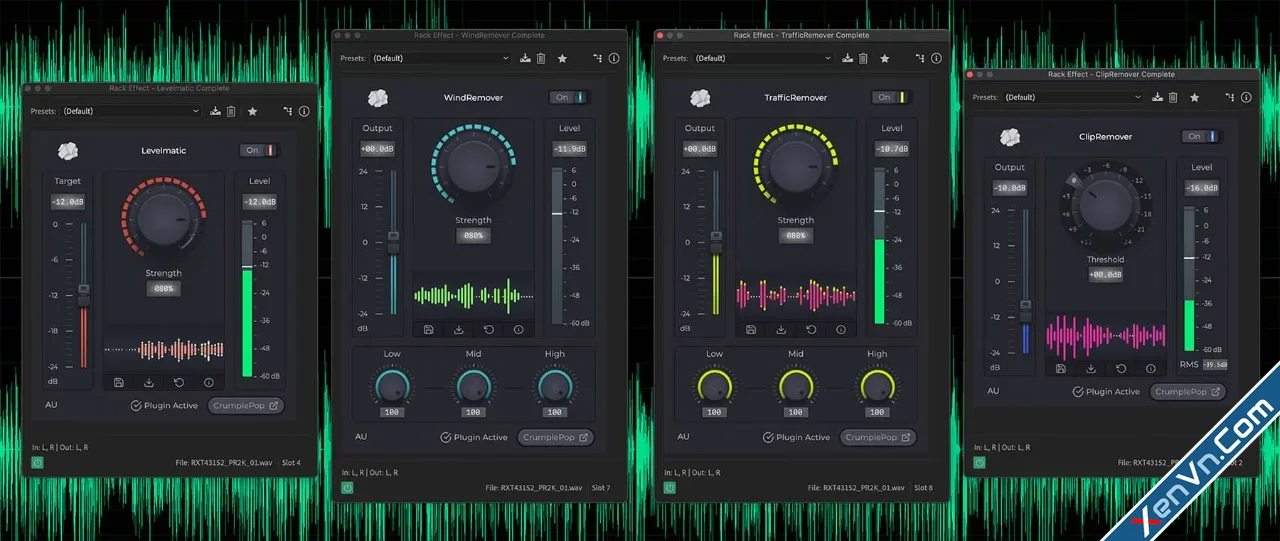This screenshot has width=1280, height=541.
Task: Show info icon in WindRemover top bar
Action: click(x=614, y=59)
